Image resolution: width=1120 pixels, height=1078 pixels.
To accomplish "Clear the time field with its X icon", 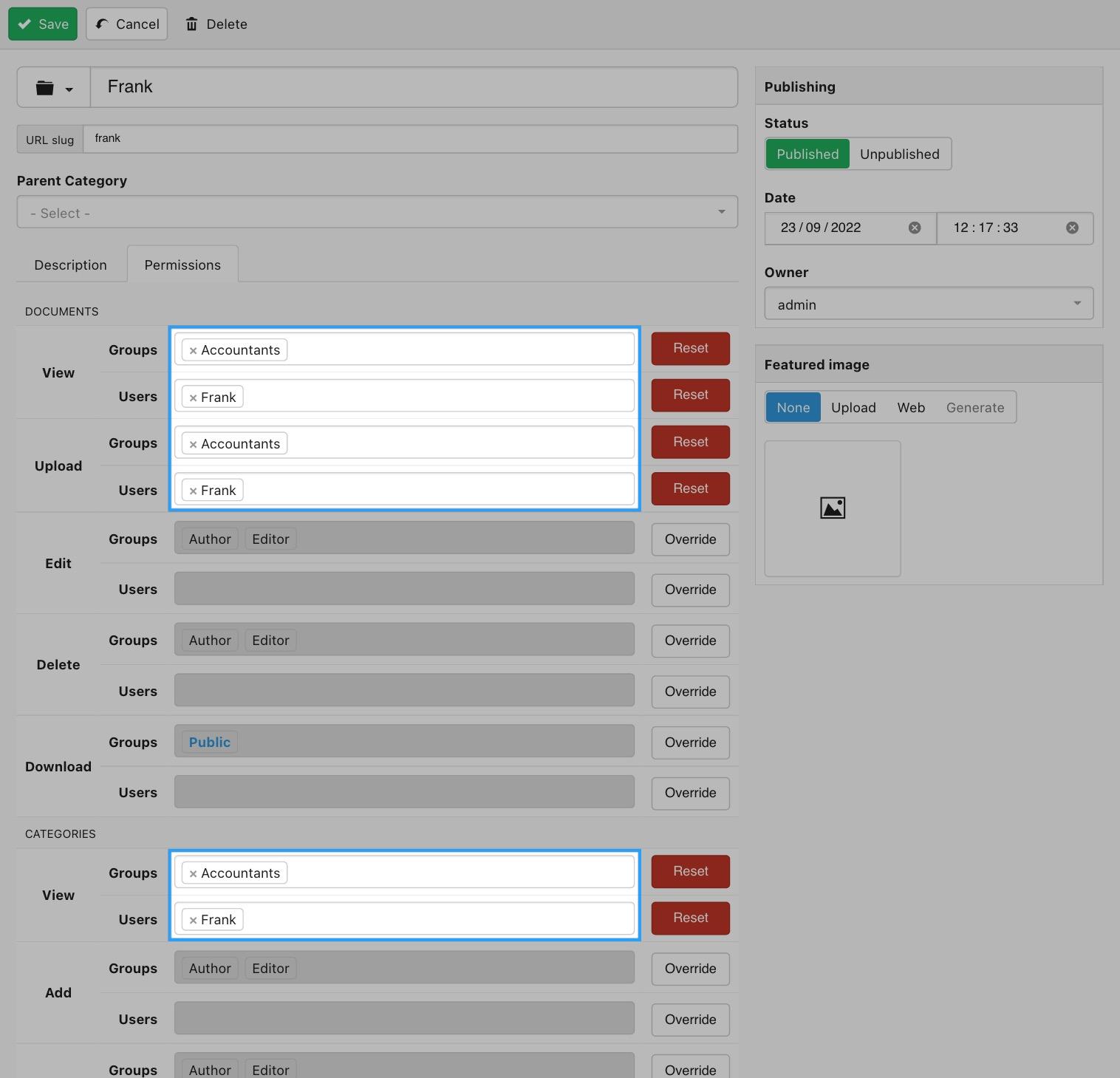I will 1071,228.
